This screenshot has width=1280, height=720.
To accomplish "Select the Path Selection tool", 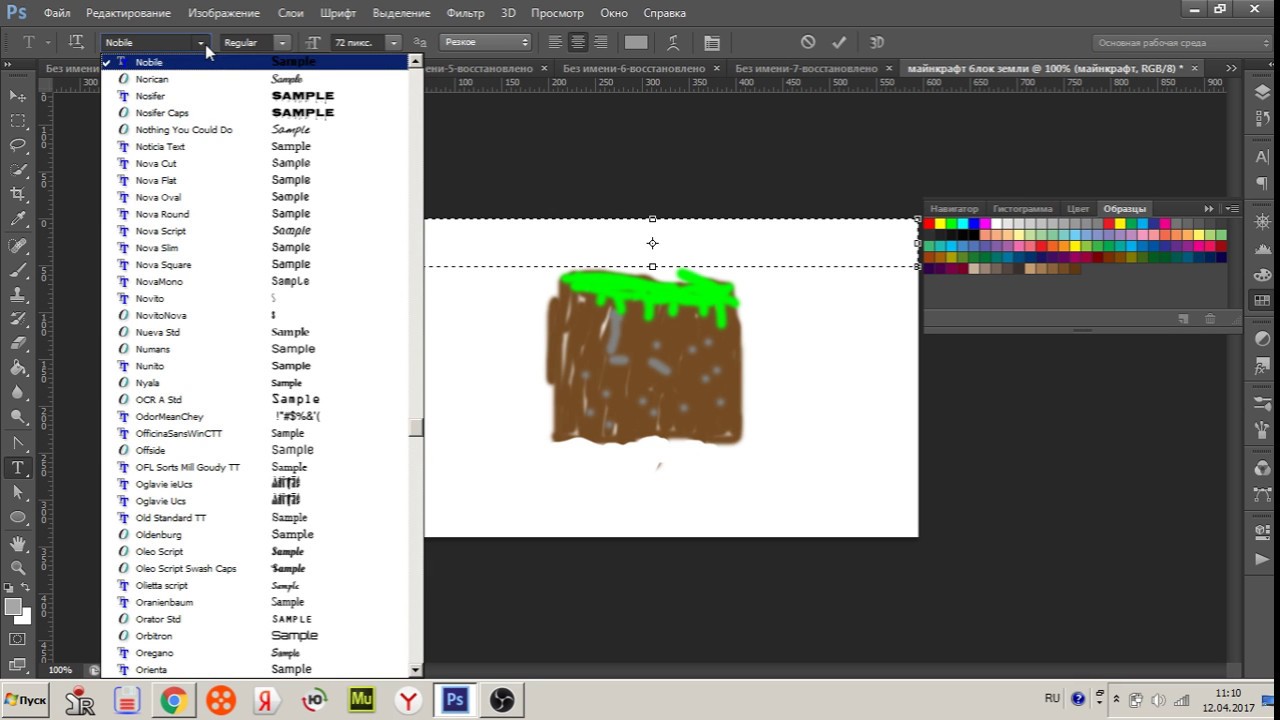I will point(18,493).
